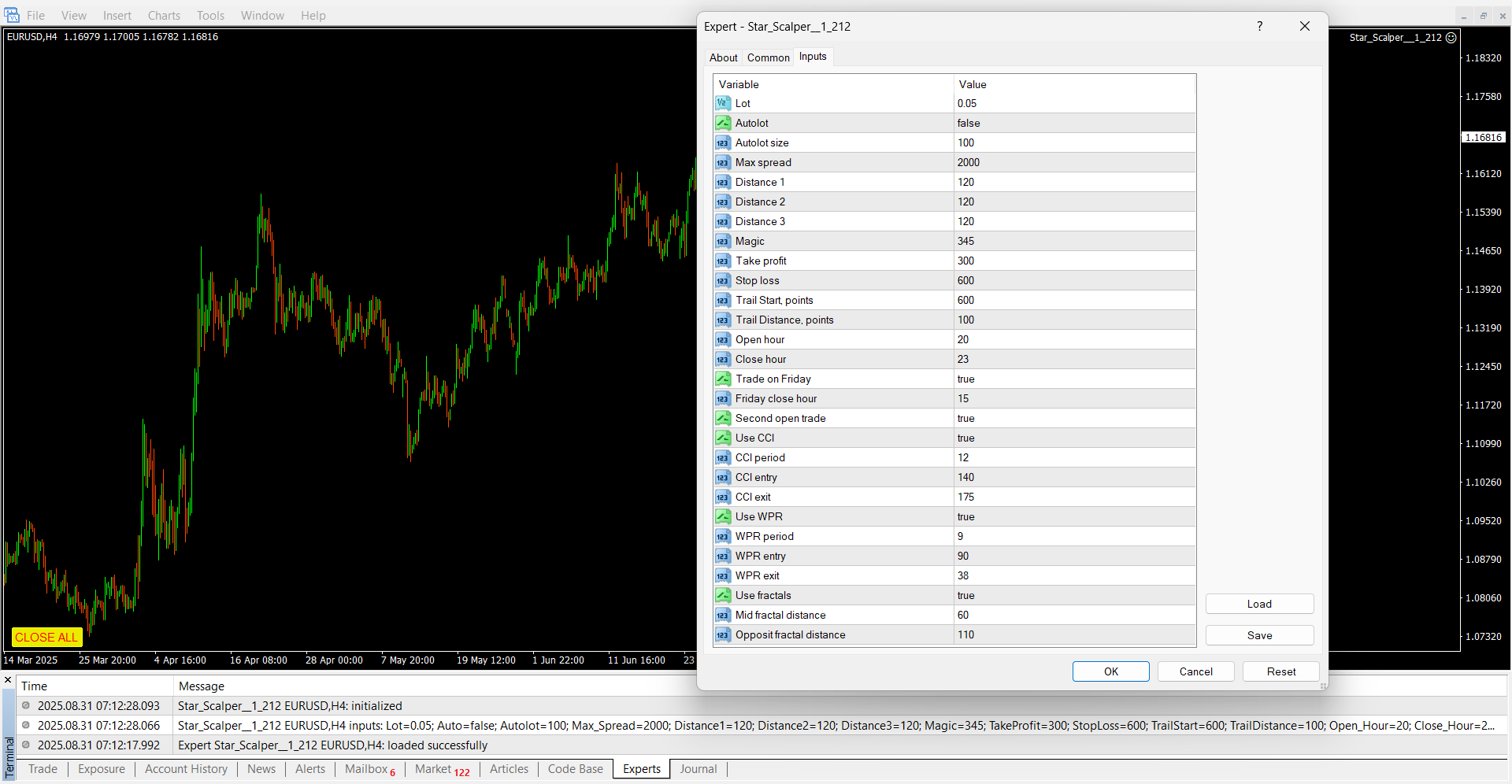Click the Load button
Screen dimensions: 1512x784
[1258, 604]
